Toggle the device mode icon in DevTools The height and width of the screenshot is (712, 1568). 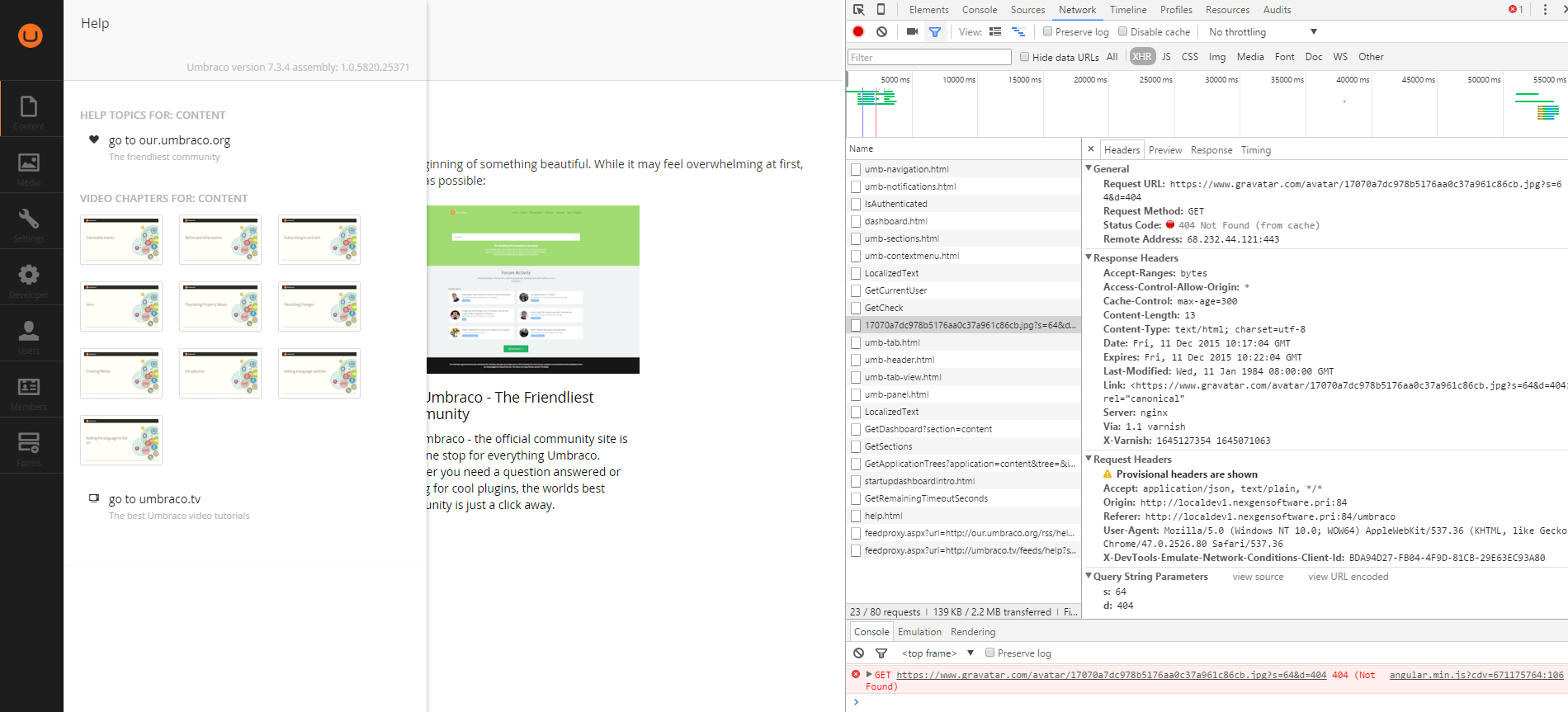pyautogui.click(x=881, y=10)
